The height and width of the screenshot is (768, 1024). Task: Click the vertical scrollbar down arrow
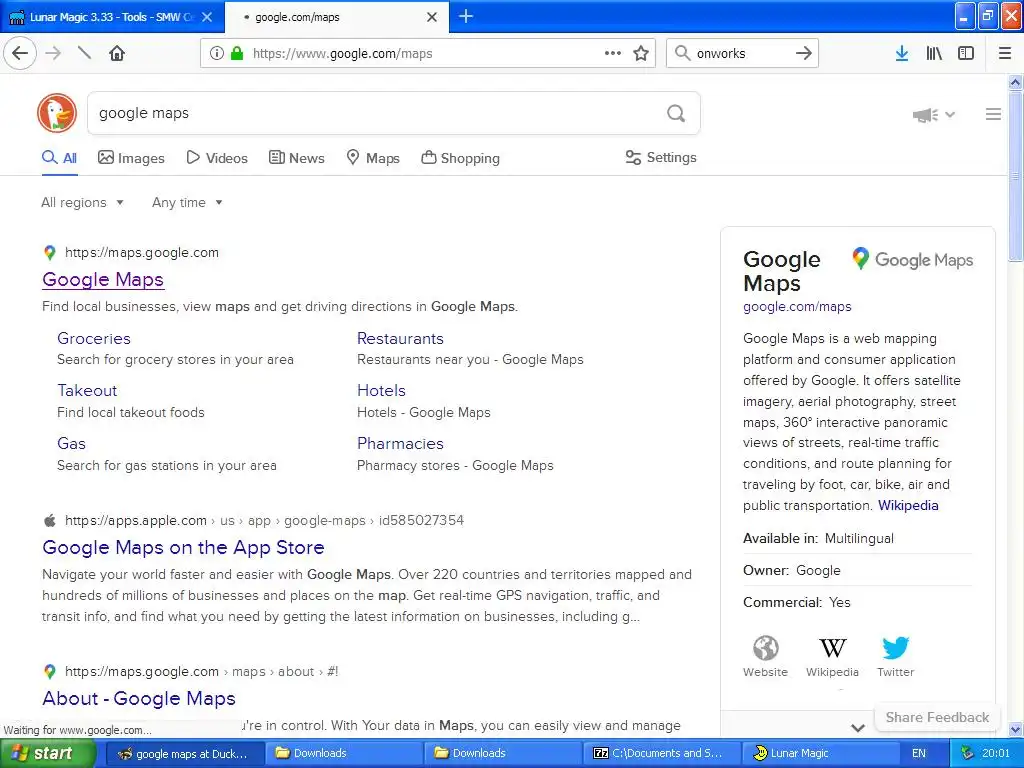(x=1016, y=729)
